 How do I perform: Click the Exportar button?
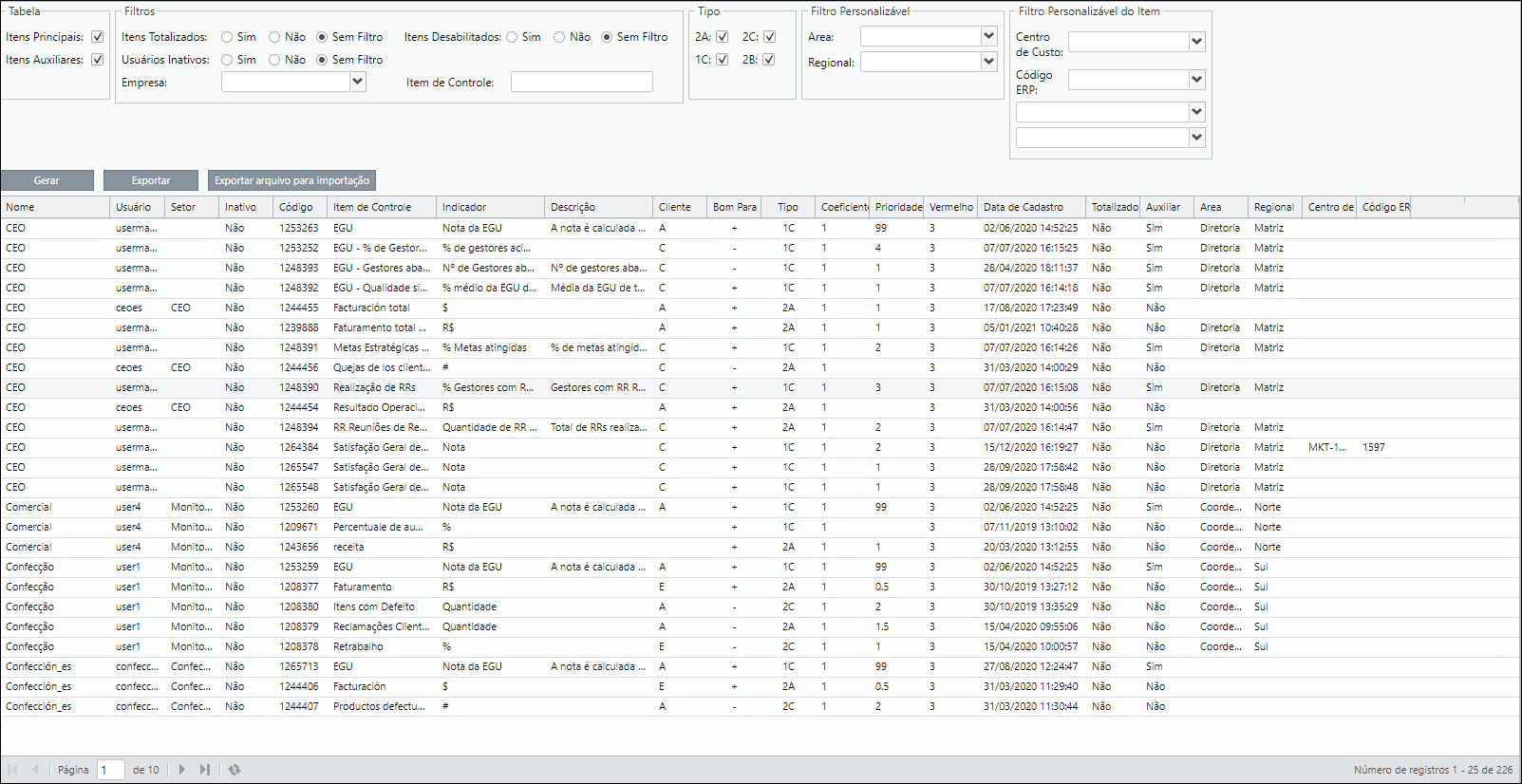(151, 180)
